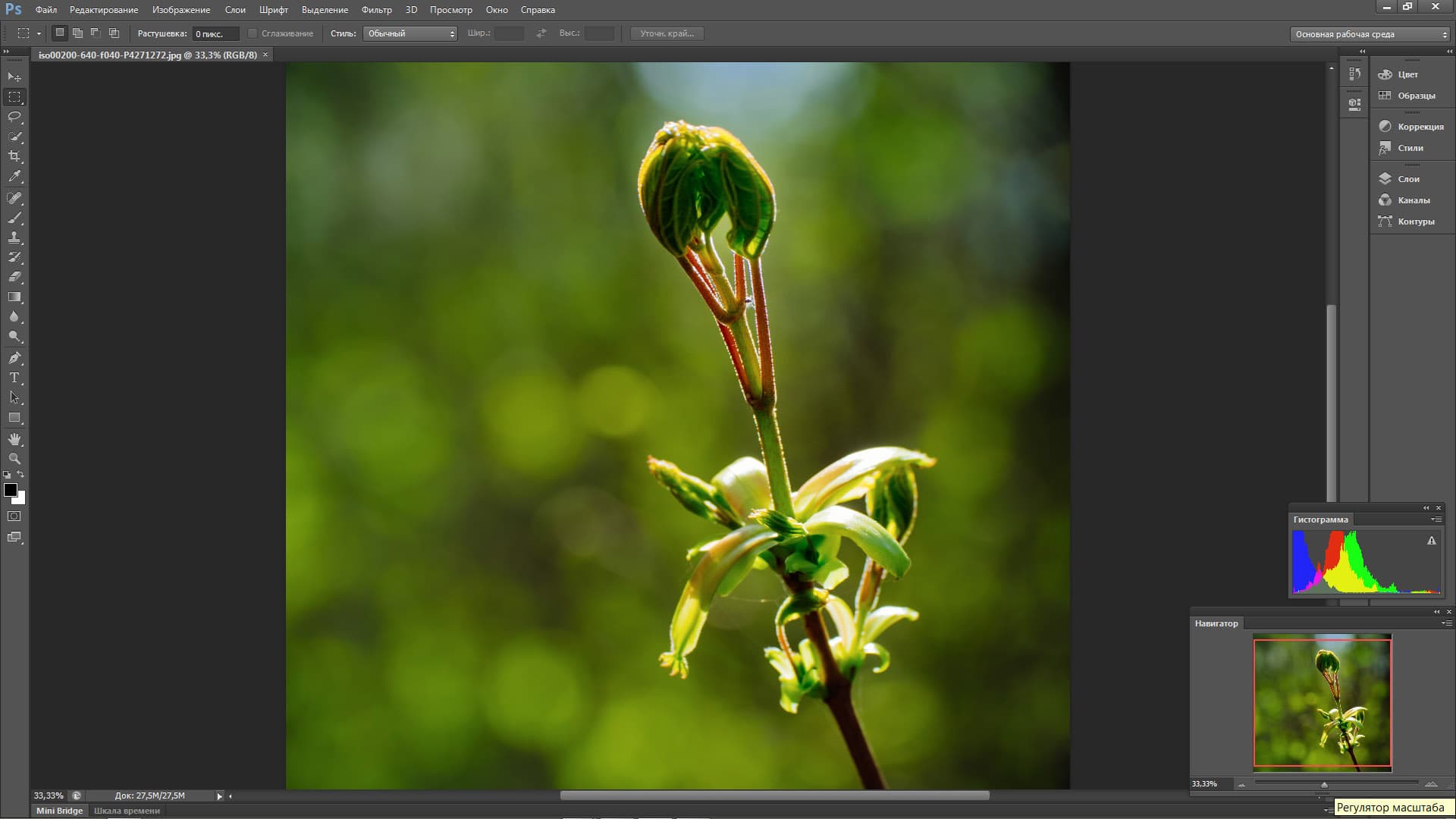Enable add-to-selection mode
The height and width of the screenshot is (819, 1456).
click(77, 33)
